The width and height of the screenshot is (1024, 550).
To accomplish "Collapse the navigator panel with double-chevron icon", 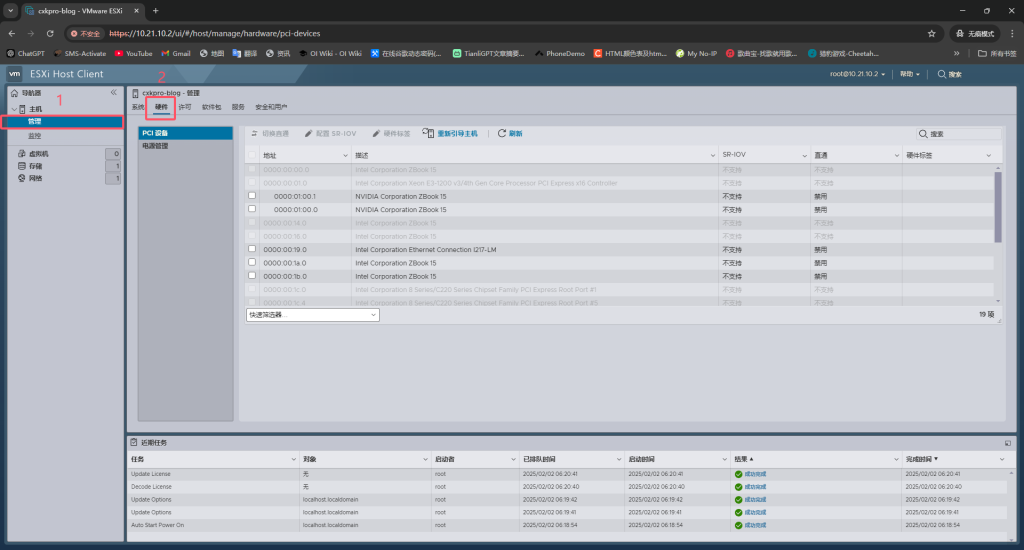I will tap(114, 93).
